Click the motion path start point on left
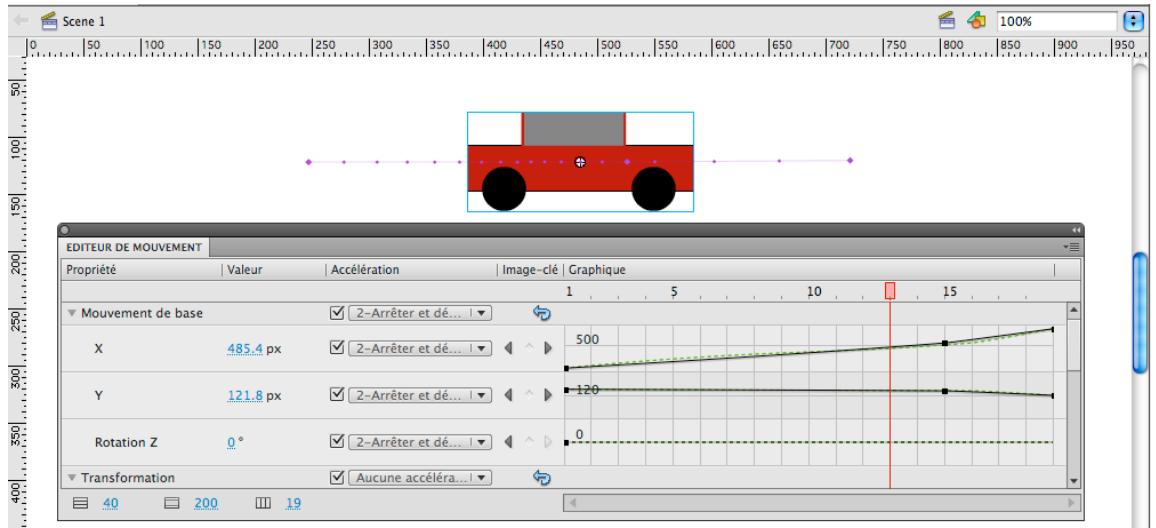The height and width of the screenshot is (528, 1156). coord(308,161)
